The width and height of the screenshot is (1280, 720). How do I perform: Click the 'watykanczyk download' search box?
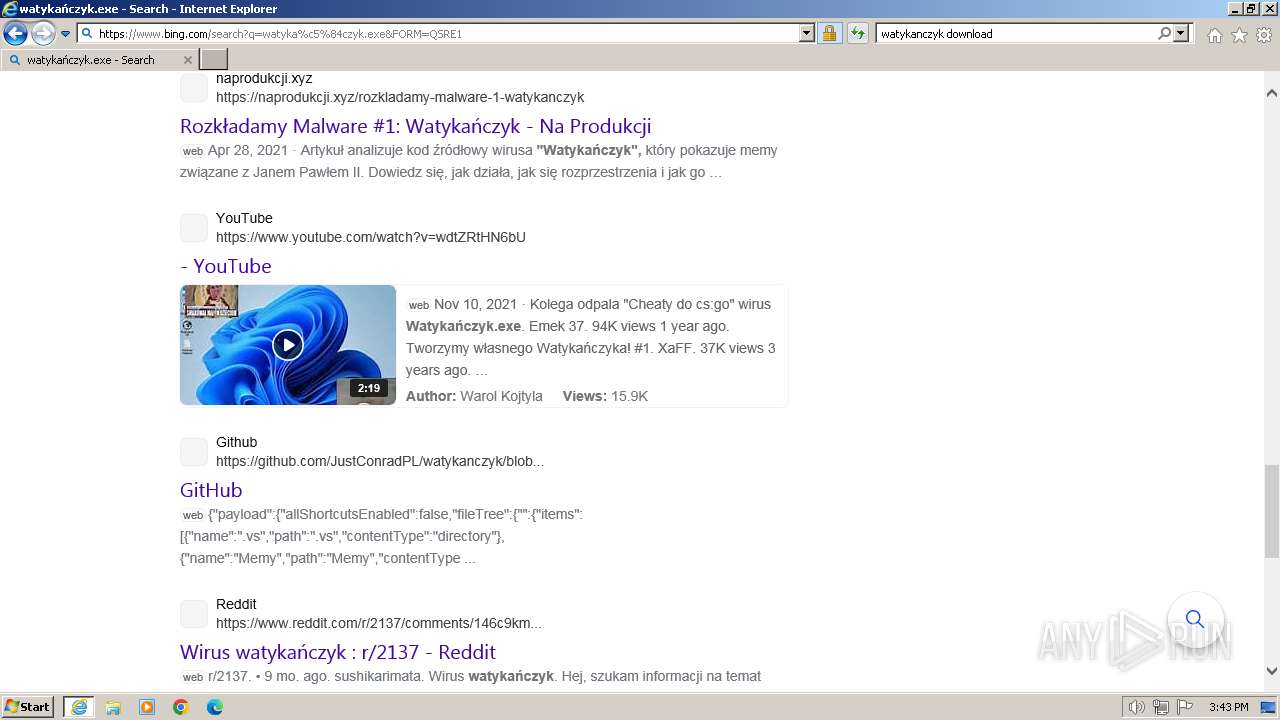click(1016, 33)
